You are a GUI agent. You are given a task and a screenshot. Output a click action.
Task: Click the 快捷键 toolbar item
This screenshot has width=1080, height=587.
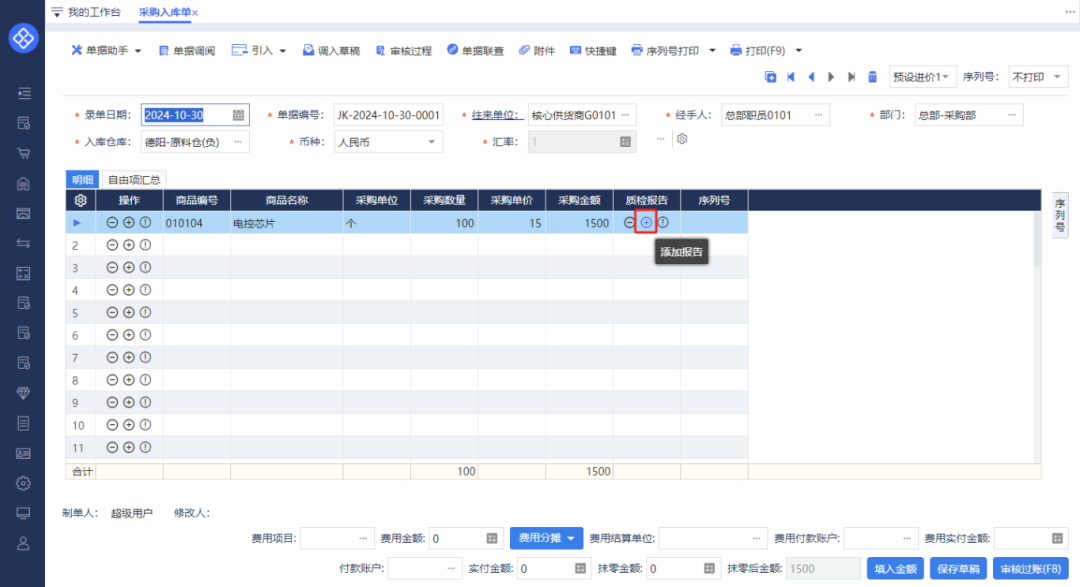coord(593,50)
